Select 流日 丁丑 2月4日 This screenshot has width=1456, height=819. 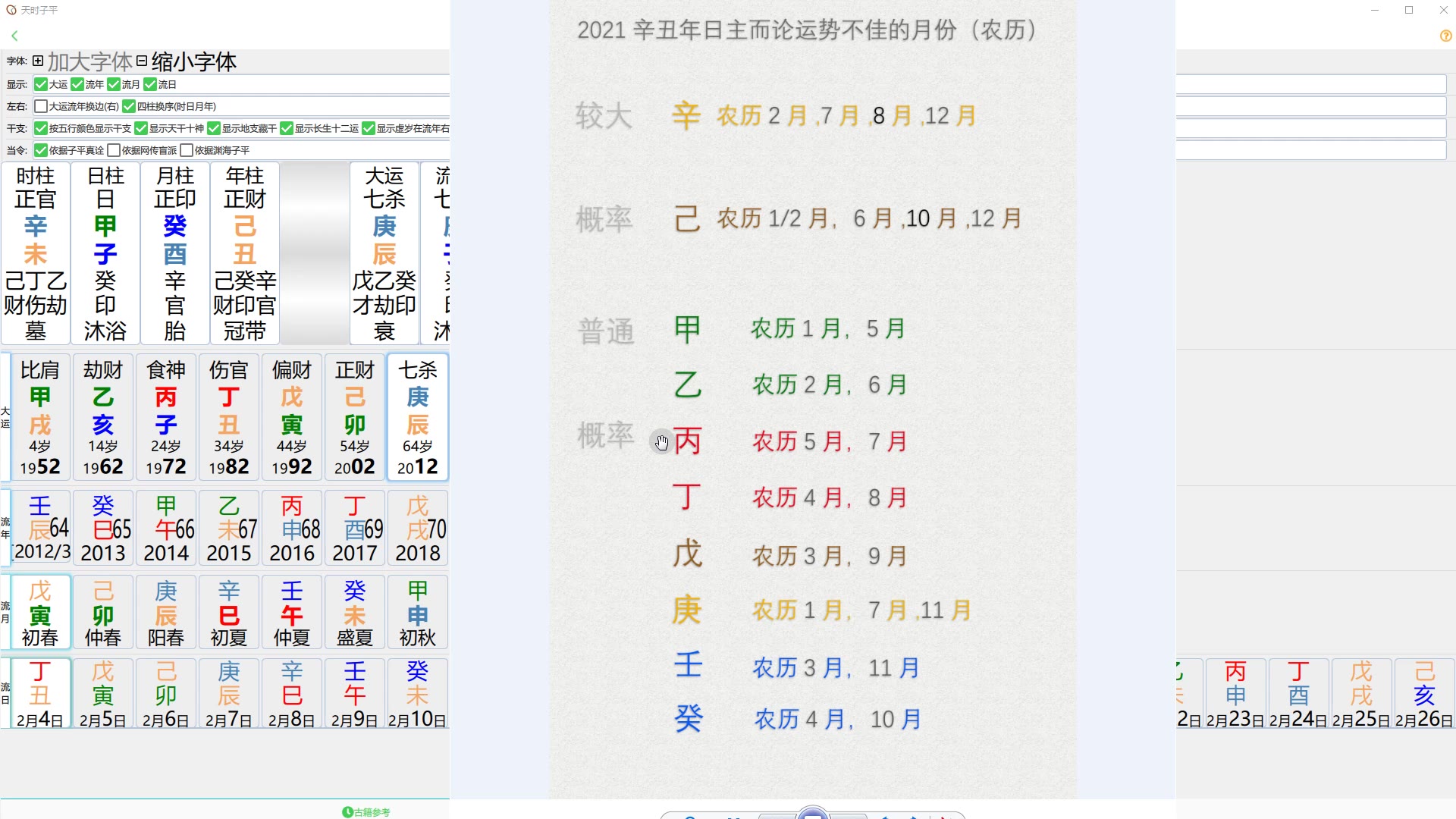tap(40, 694)
